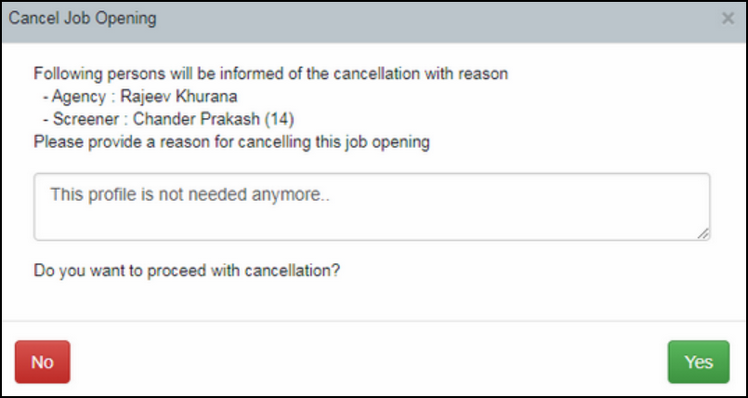Click the 'Do you want to proceed' question
Image resolution: width=748 pixels, height=398 pixels.
187,271
